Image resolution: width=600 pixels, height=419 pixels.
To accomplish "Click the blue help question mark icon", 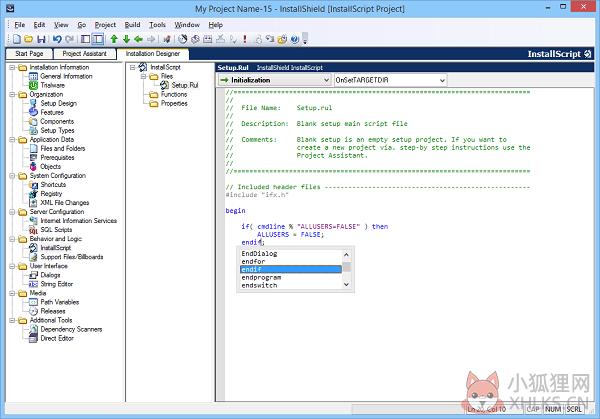I will coord(294,39).
